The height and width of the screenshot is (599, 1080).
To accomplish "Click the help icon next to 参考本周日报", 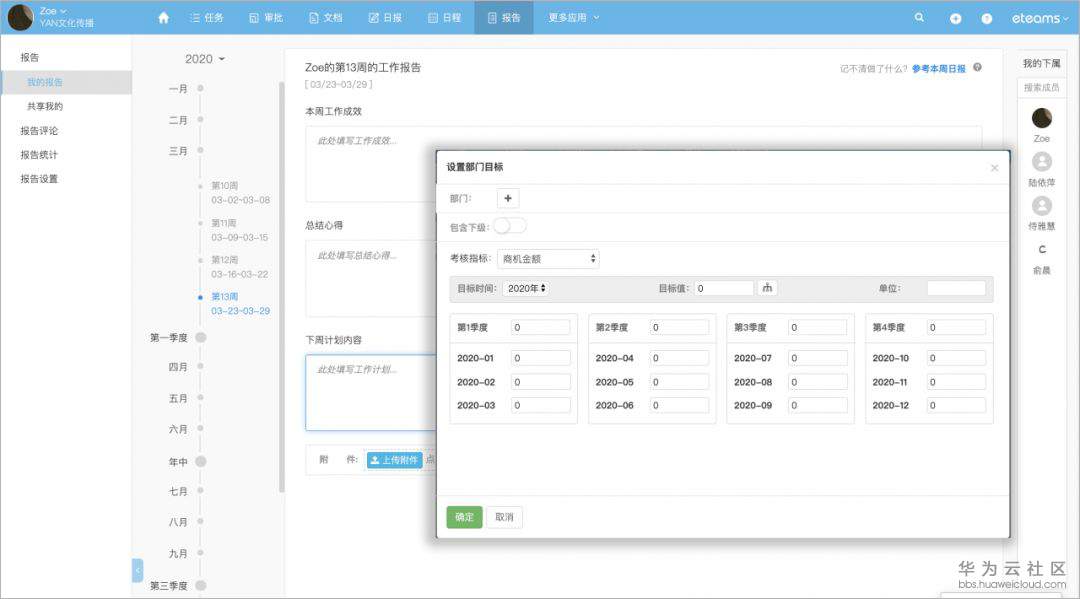I will 977,67.
